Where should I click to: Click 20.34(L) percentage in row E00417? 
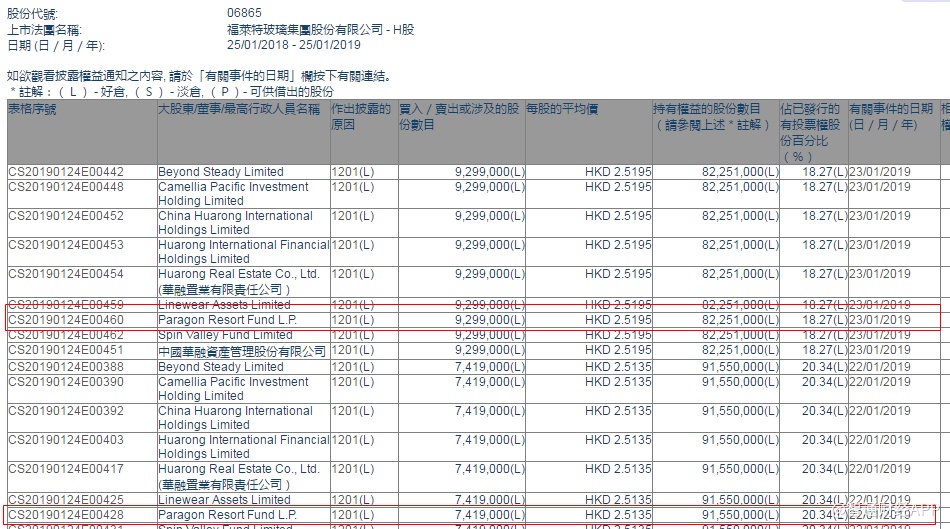click(x=825, y=470)
